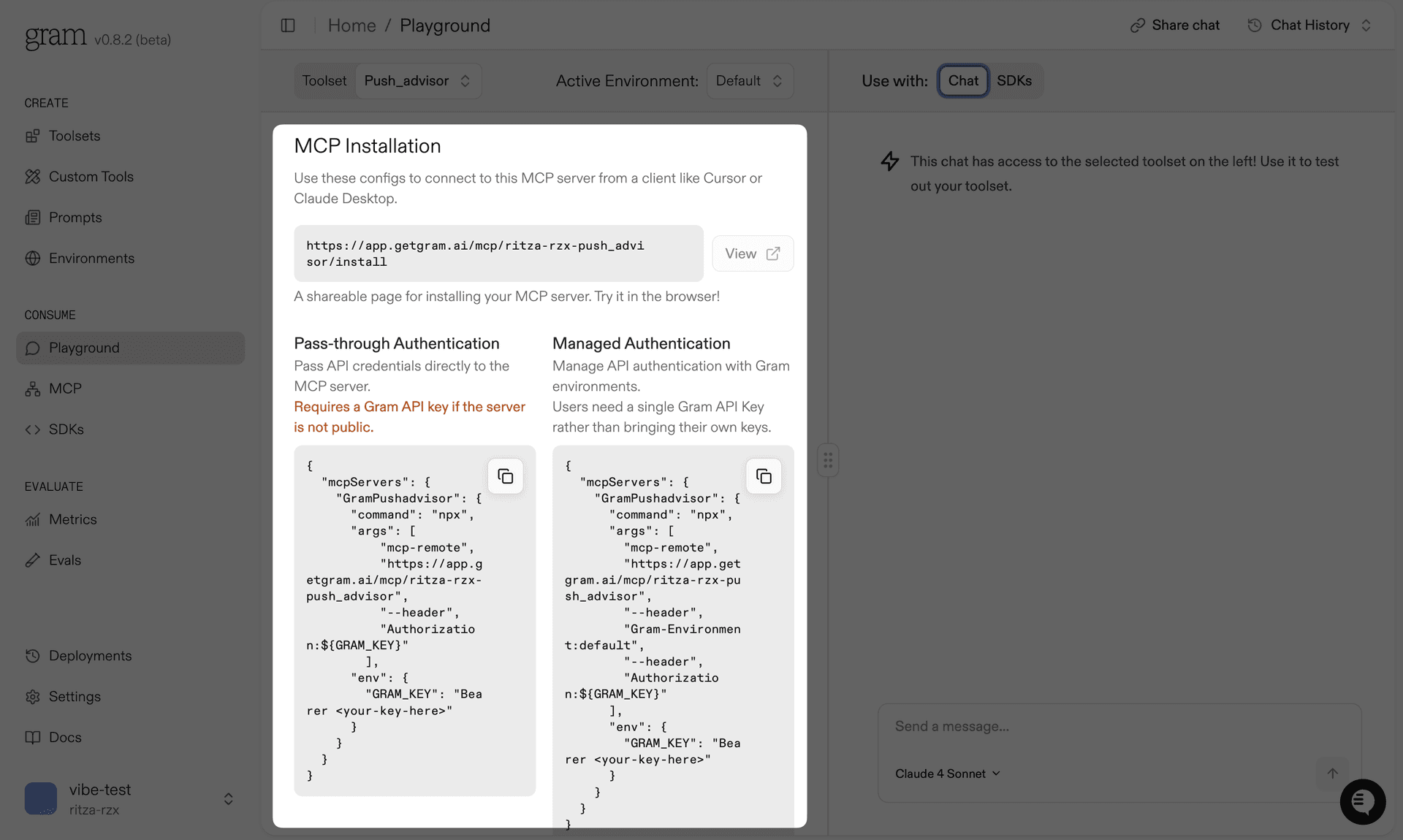
Task: Collapse the sidebar with the panel icon
Action: coord(288,25)
